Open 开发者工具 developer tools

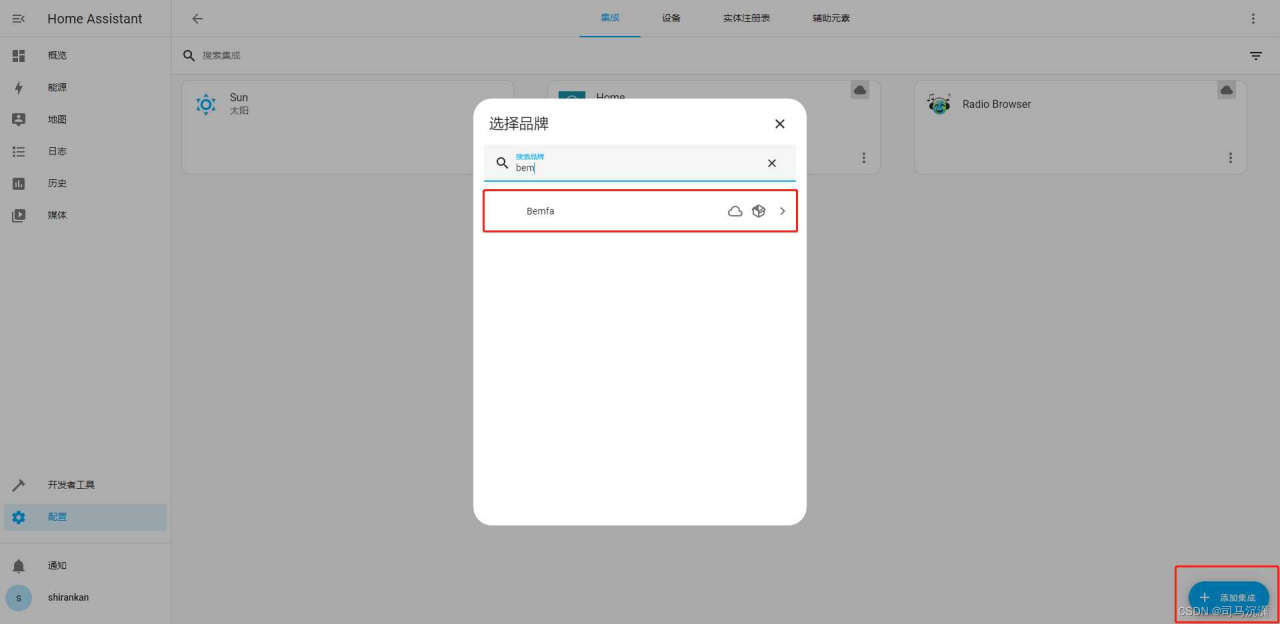85,485
